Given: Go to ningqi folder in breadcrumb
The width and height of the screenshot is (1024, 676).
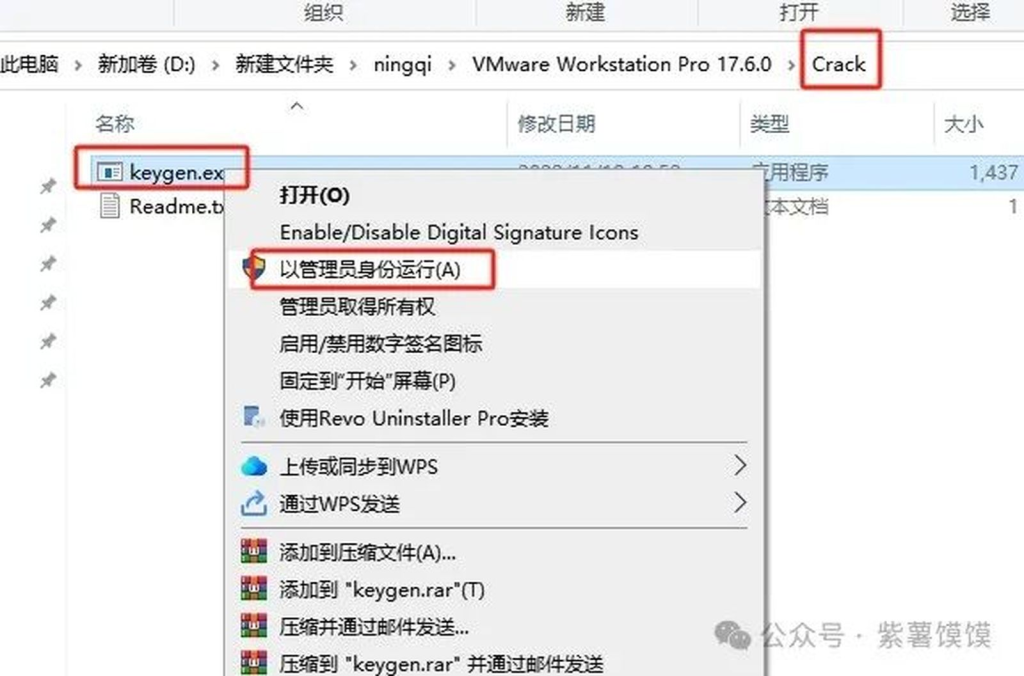Looking at the screenshot, I should 402,64.
